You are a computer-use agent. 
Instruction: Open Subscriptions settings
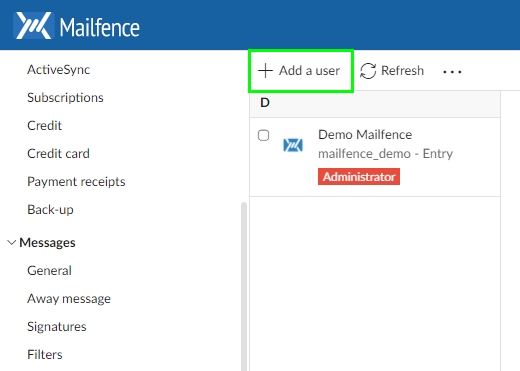pyautogui.click(x=65, y=98)
